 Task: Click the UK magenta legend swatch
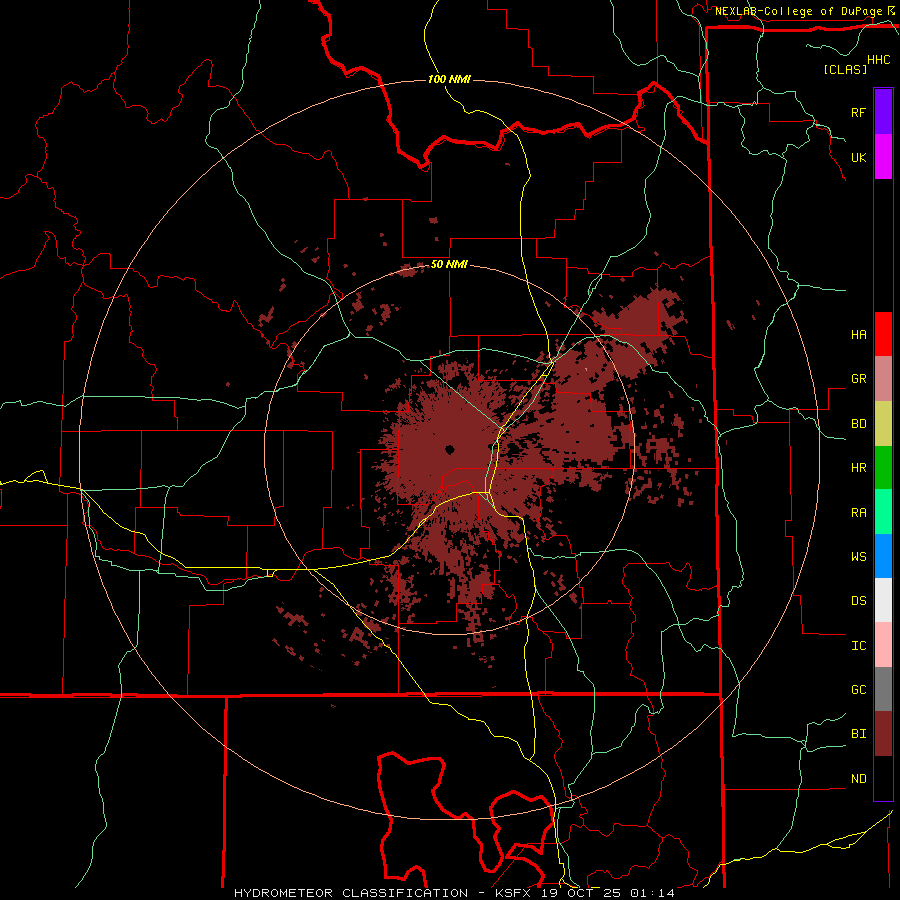click(x=883, y=157)
